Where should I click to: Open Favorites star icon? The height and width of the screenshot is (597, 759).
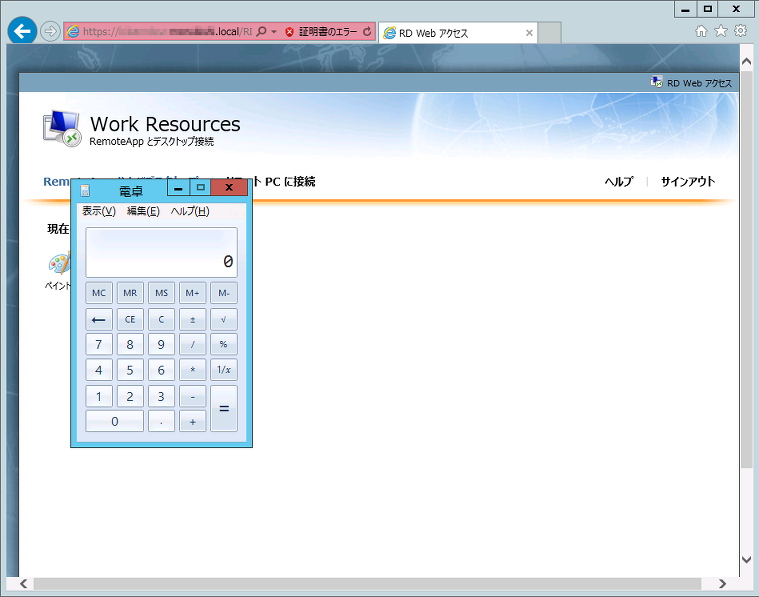[x=721, y=31]
